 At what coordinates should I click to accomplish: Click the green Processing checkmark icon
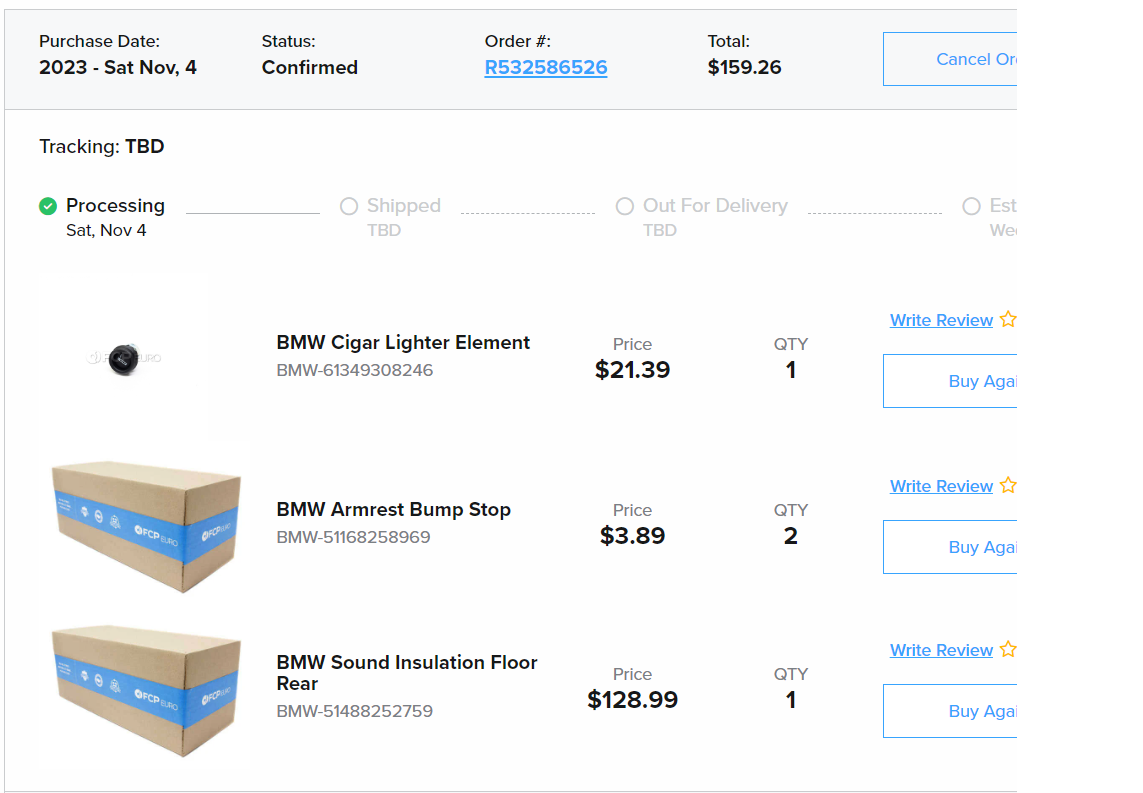[x=48, y=206]
